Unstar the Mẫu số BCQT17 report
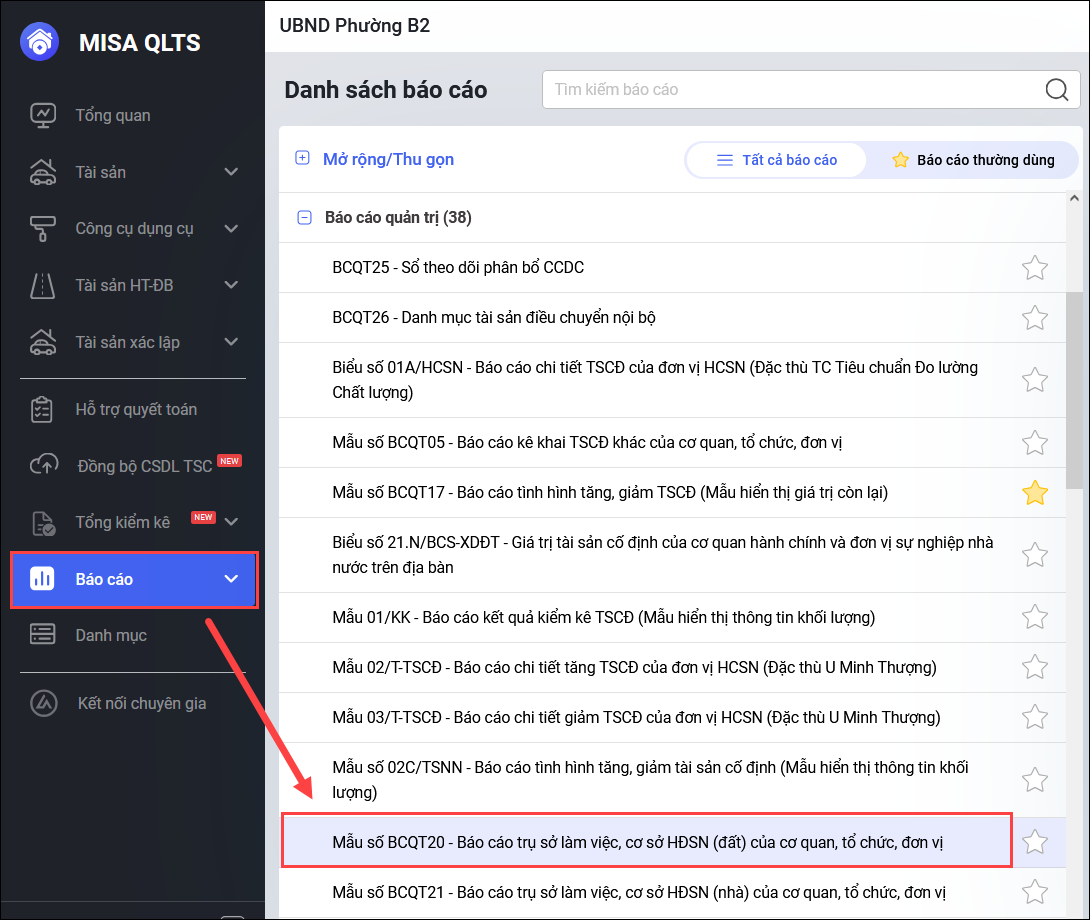The height and width of the screenshot is (920, 1090). pos(1034,492)
